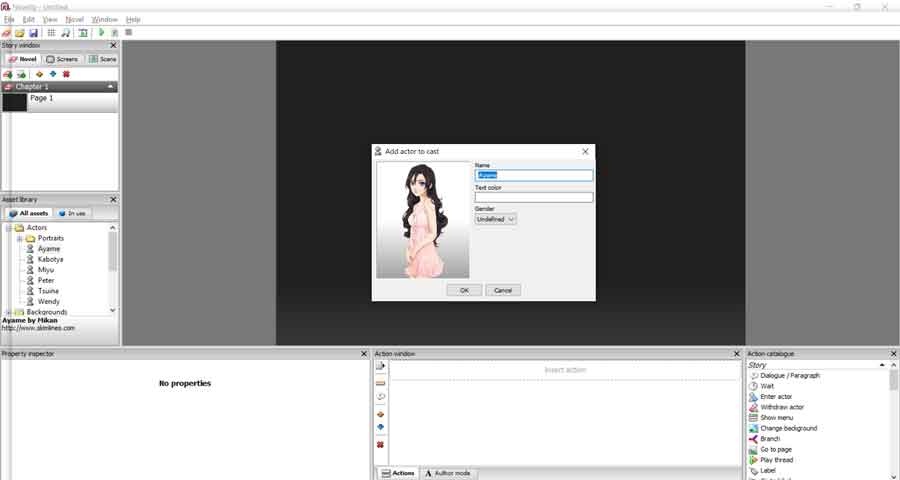Click the Change background action
Screen dimensions: 900x480
click(x=783, y=428)
